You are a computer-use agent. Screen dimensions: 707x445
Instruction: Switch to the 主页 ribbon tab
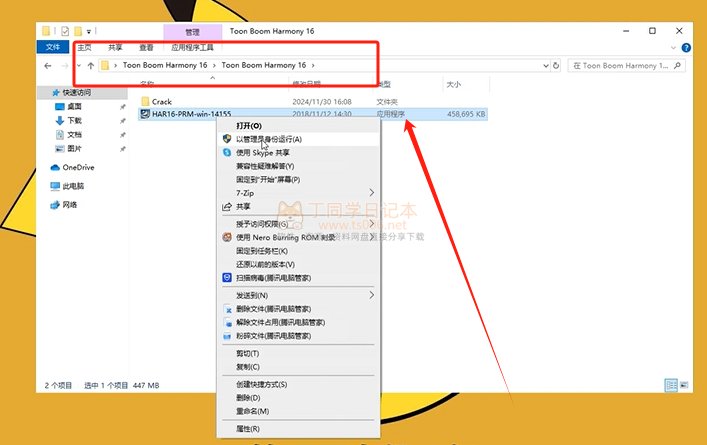(84, 47)
